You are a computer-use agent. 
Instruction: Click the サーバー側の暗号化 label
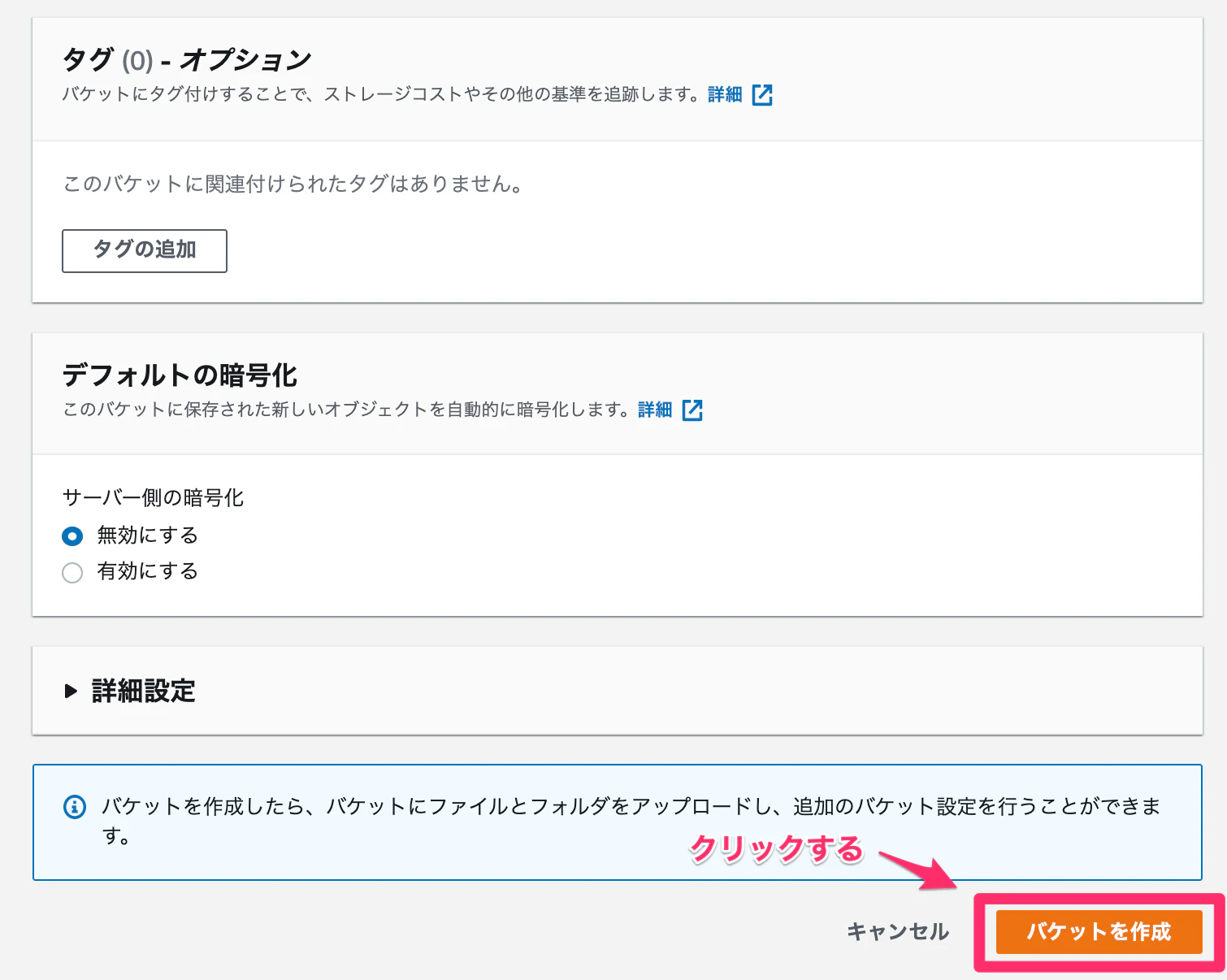tap(153, 497)
